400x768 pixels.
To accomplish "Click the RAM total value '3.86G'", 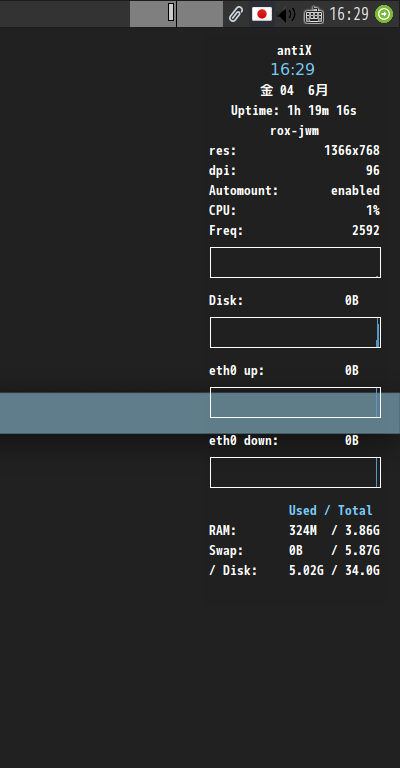I will [362, 530].
